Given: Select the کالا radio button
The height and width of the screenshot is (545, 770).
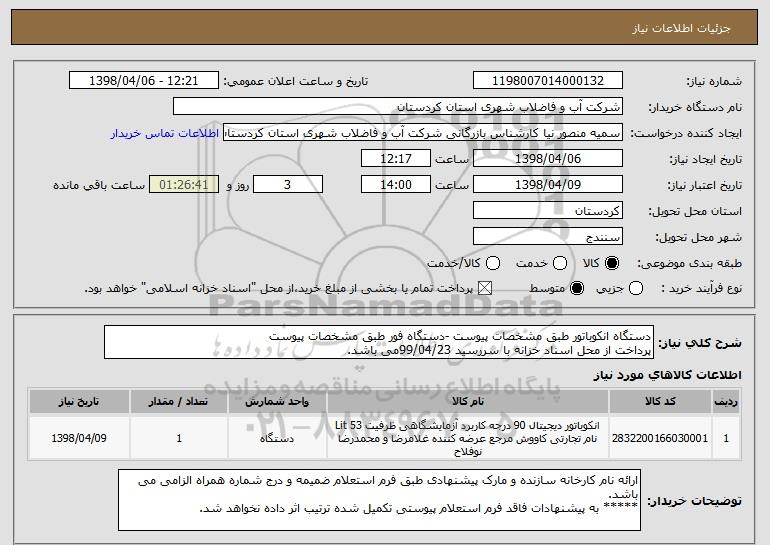Looking at the screenshot, I should (612, 263).
